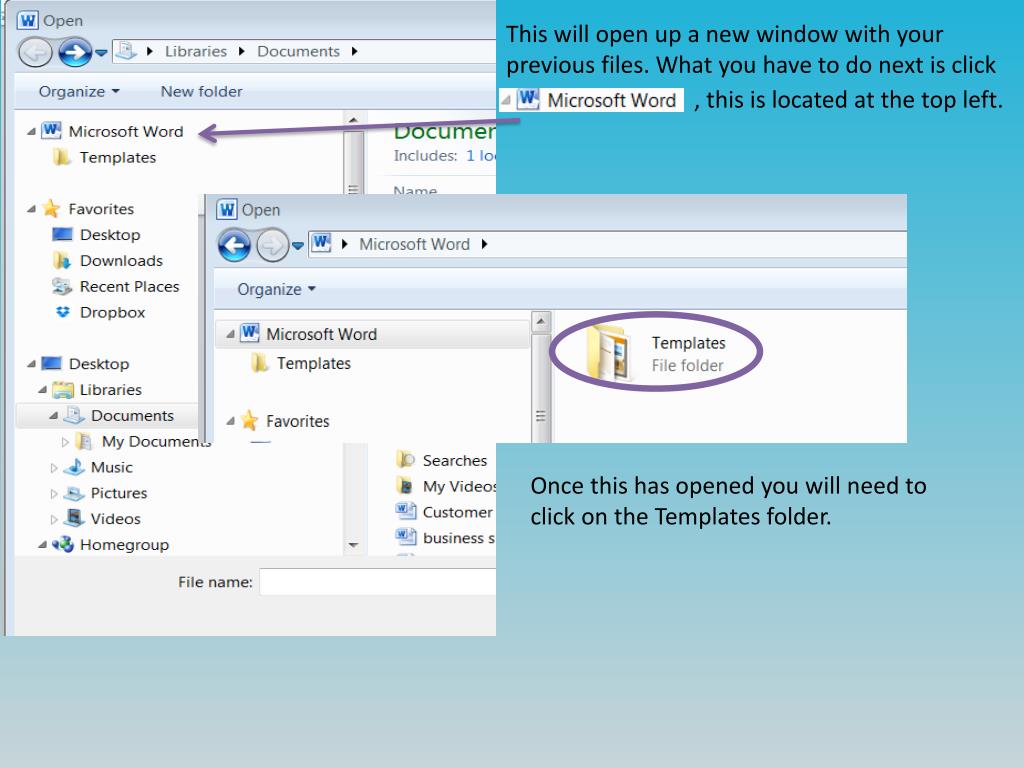Select Libraries in back dialog breadcrumb
Screen dimensions: 1024x768
195,52
